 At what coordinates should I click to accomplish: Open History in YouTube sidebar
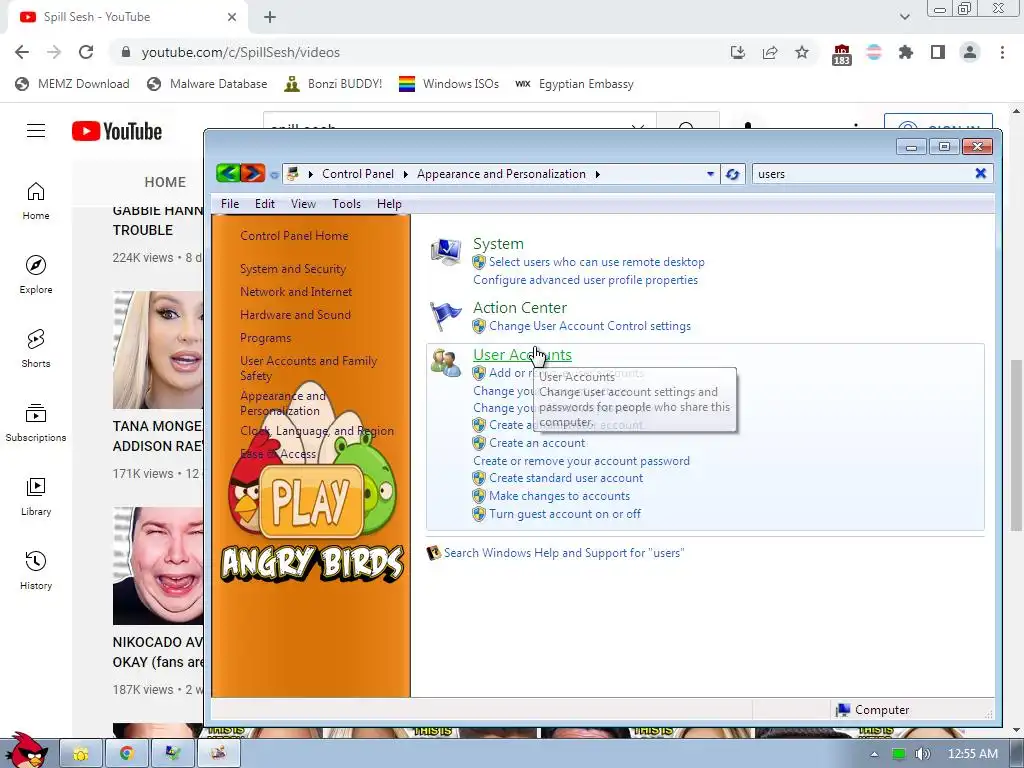pyautogui.click(x=36, y=571)
